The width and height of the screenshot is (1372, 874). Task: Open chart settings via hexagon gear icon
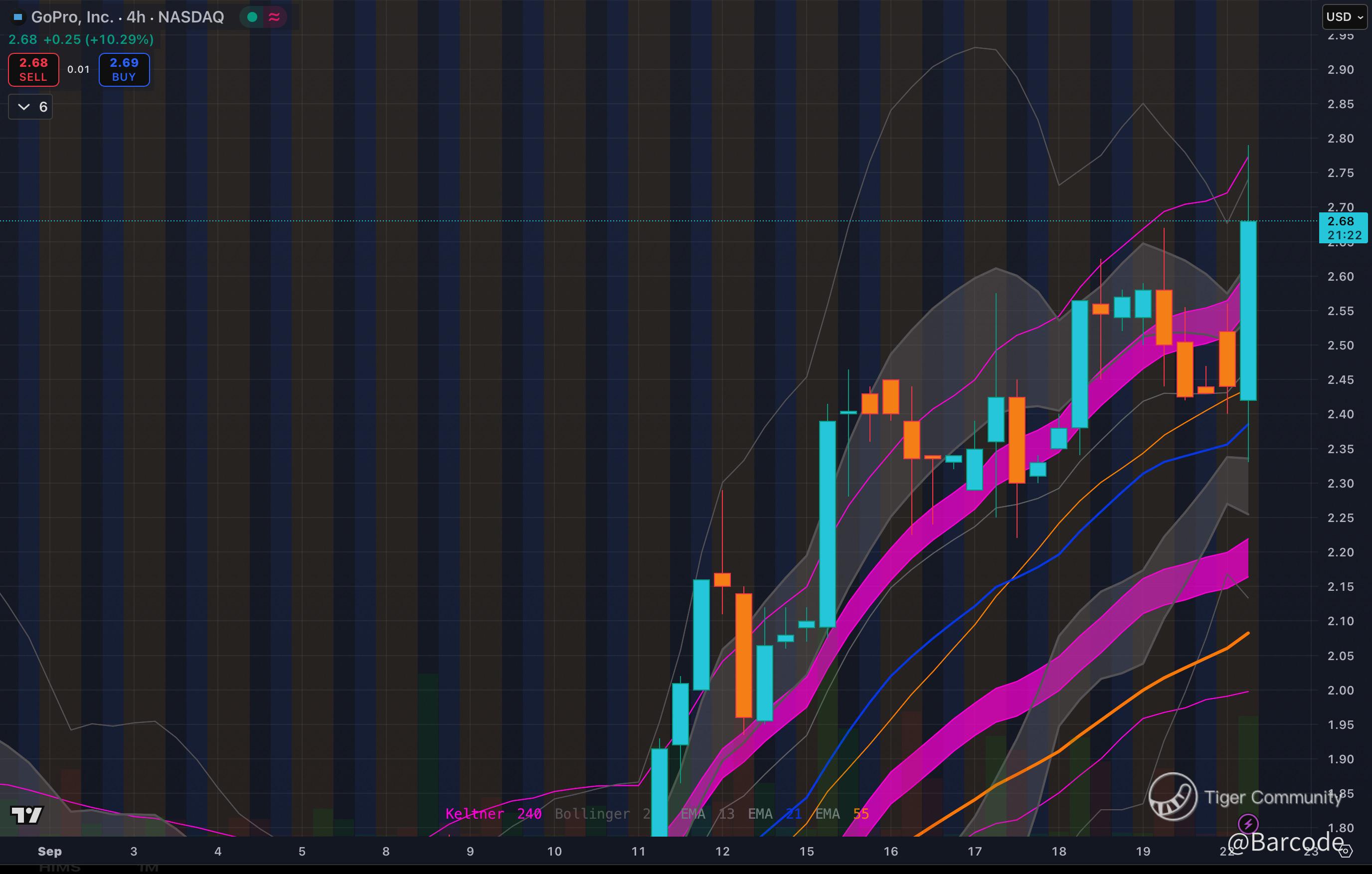click(1345, 851)
